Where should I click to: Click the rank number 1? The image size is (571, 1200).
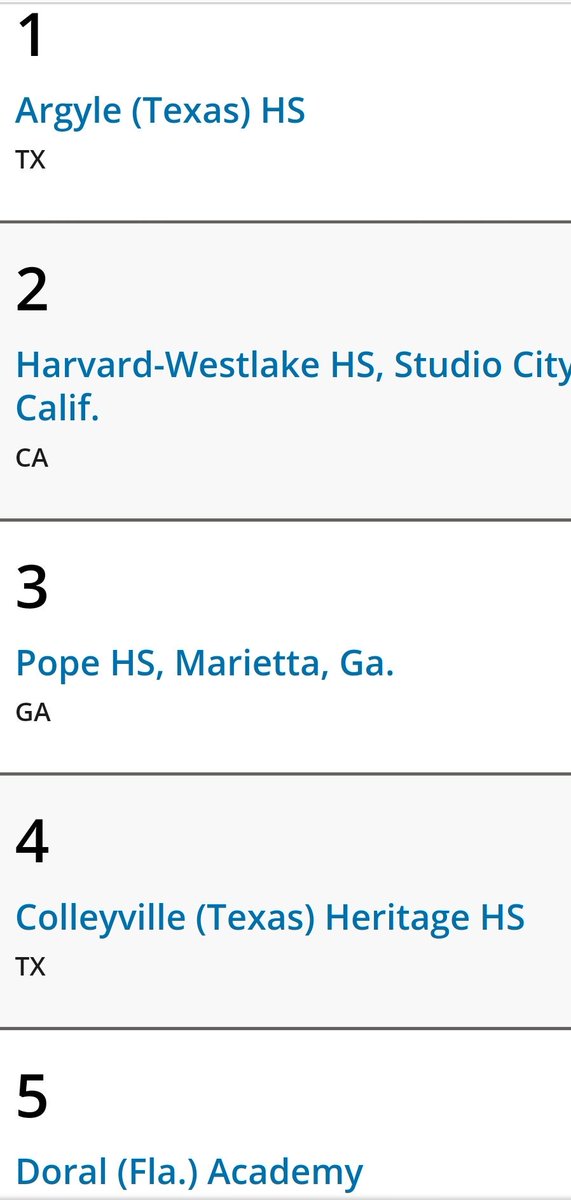(x=31, y=37)
